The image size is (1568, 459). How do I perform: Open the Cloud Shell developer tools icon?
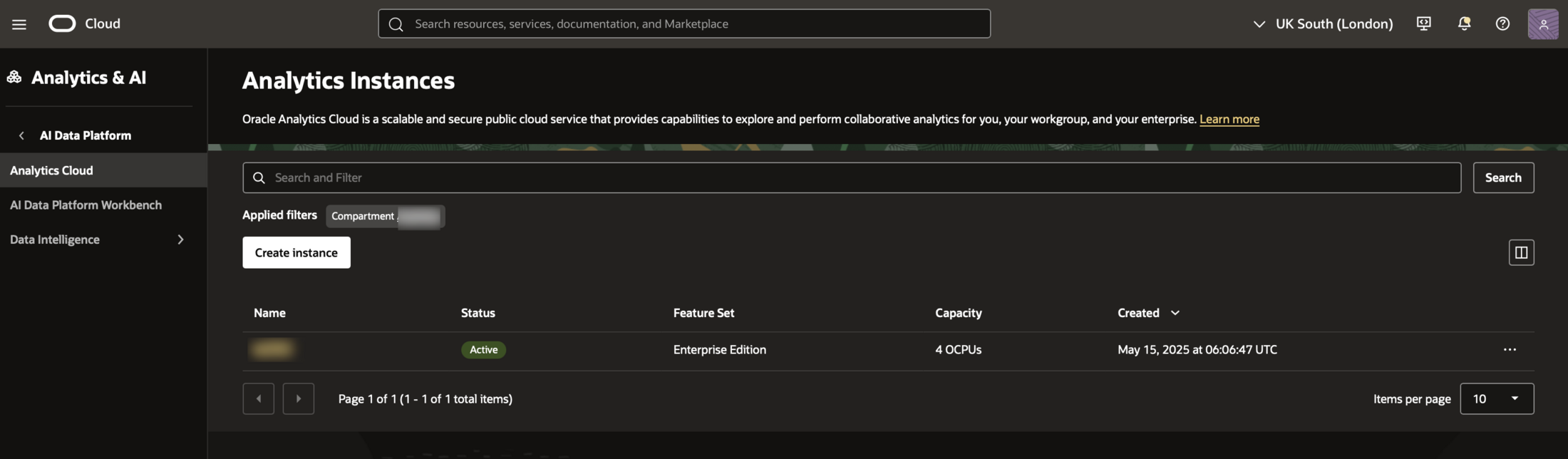tap(1423, 24)
